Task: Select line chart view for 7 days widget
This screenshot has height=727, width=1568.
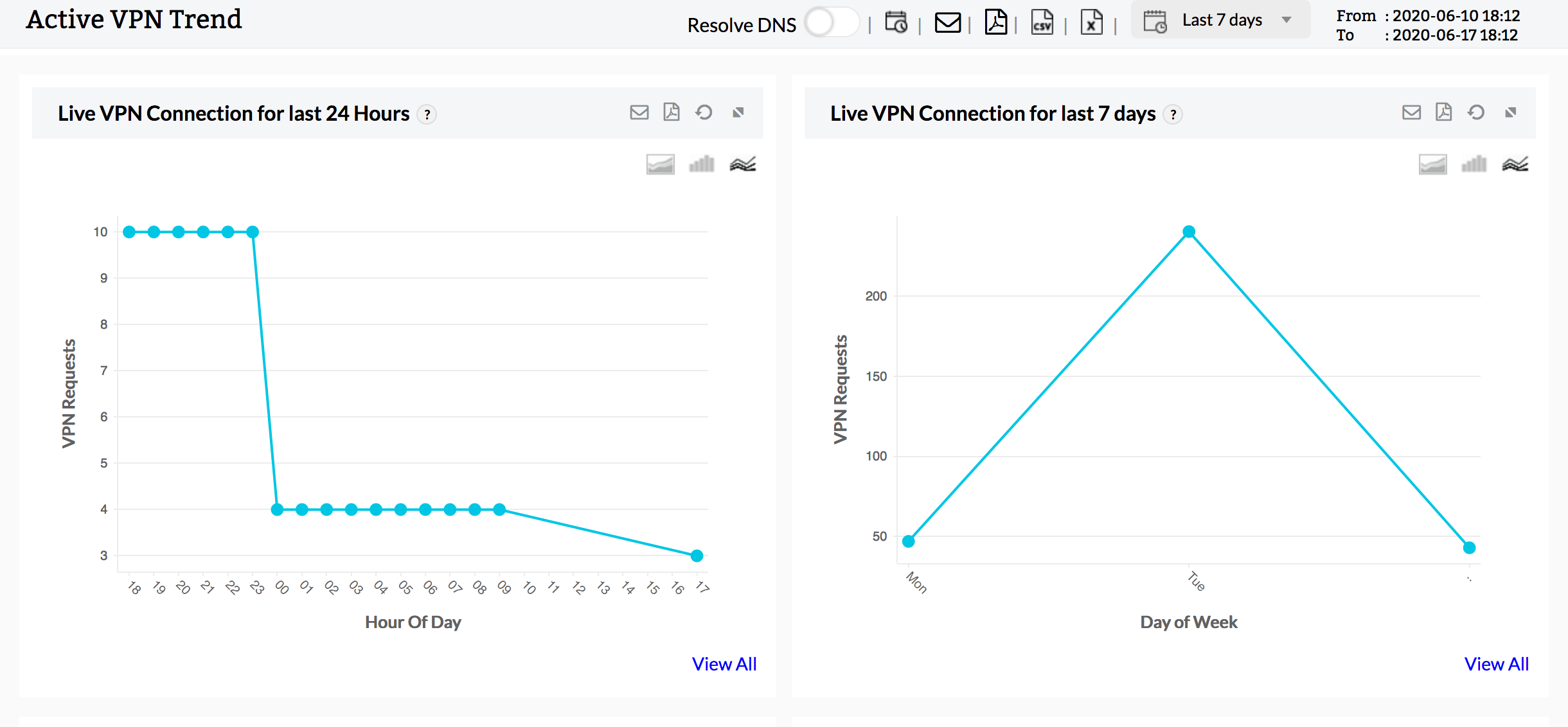Action: click(1515, 164)
